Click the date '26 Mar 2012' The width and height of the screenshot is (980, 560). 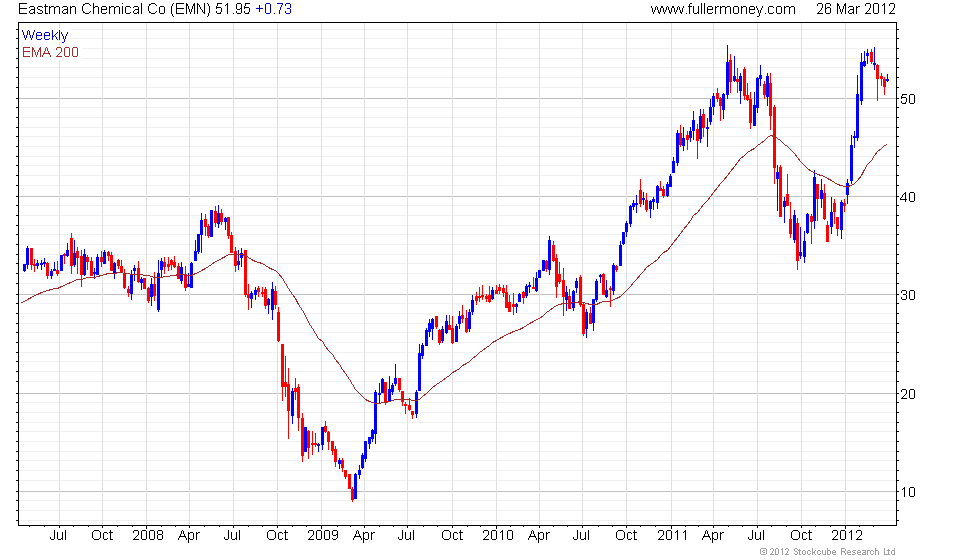click(x=856, y=9)
